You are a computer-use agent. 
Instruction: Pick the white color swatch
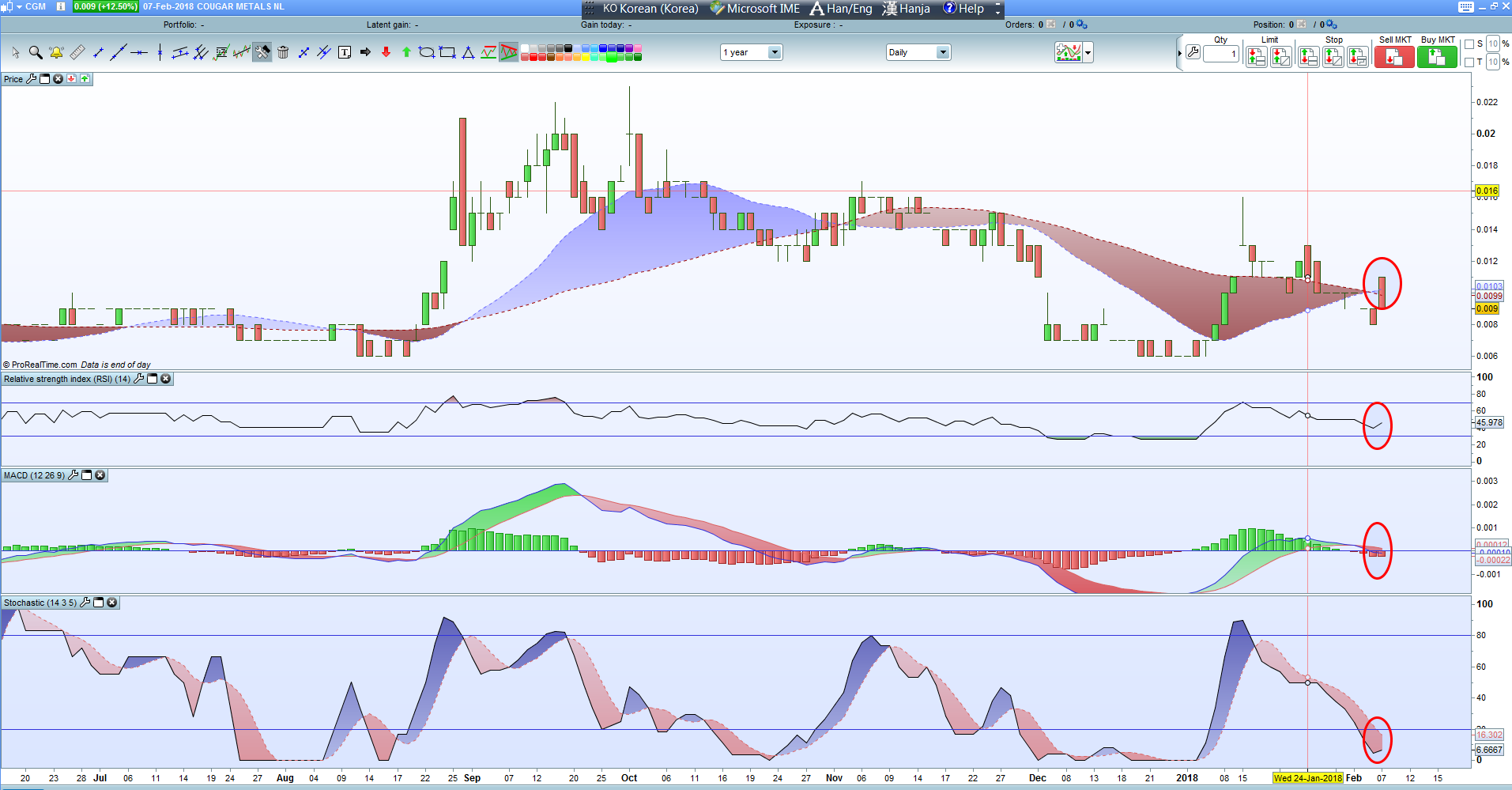[x=525, y=48]
